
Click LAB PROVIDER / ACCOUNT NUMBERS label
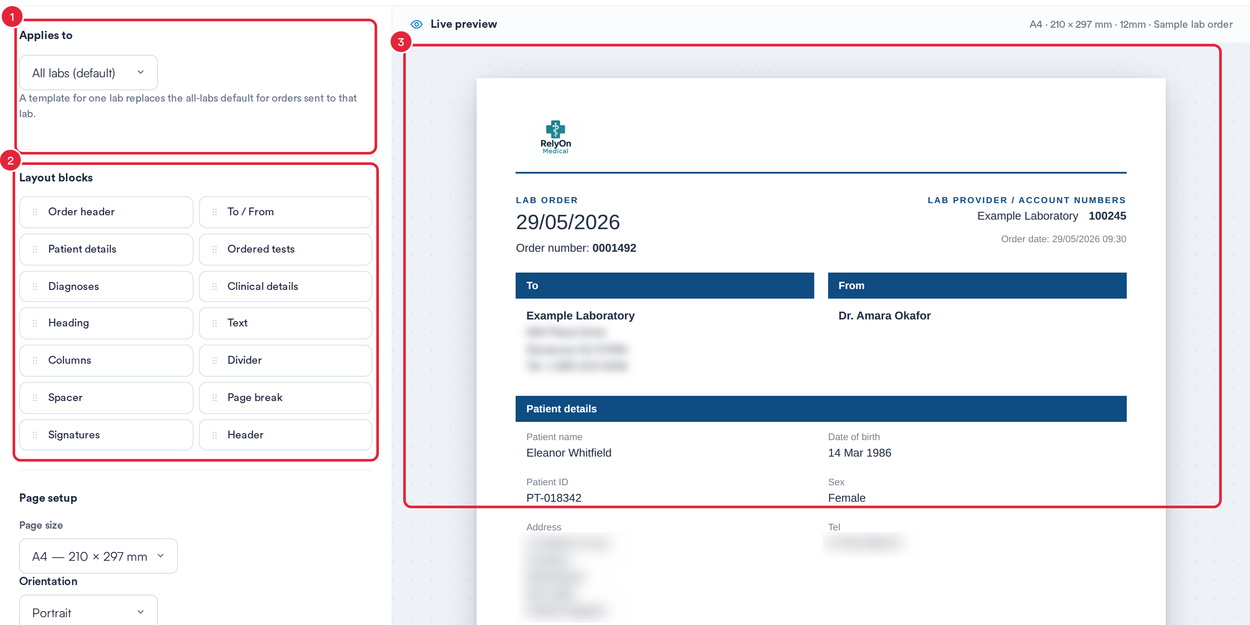click(1027, 200)
